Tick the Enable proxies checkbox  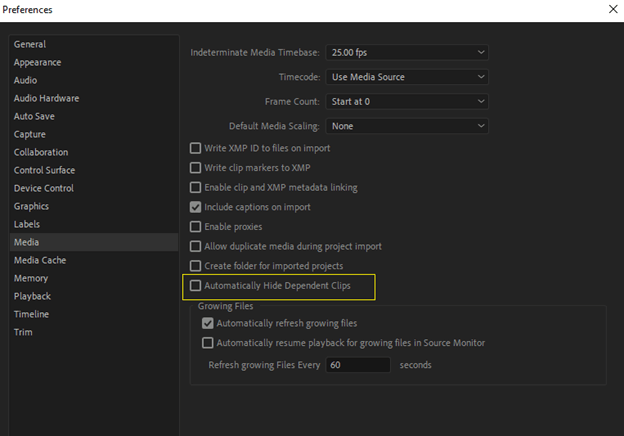pyautogui.click(x=195, y=226)
